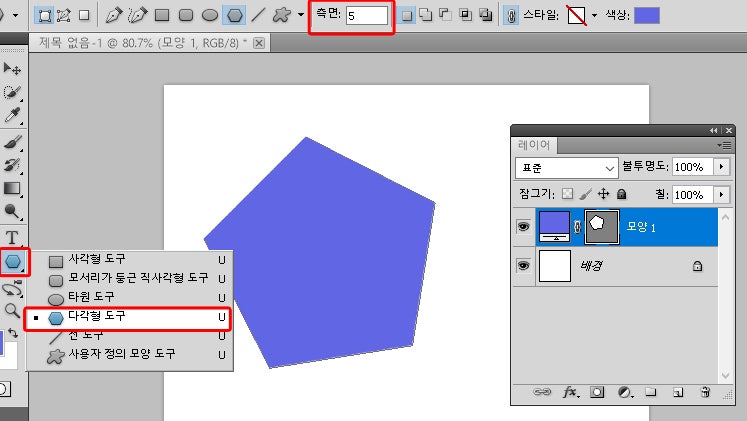Viewport: 747px width, 421px height.
Task: Open the color (색상) swatch in options bar
Action: (647, 15)
